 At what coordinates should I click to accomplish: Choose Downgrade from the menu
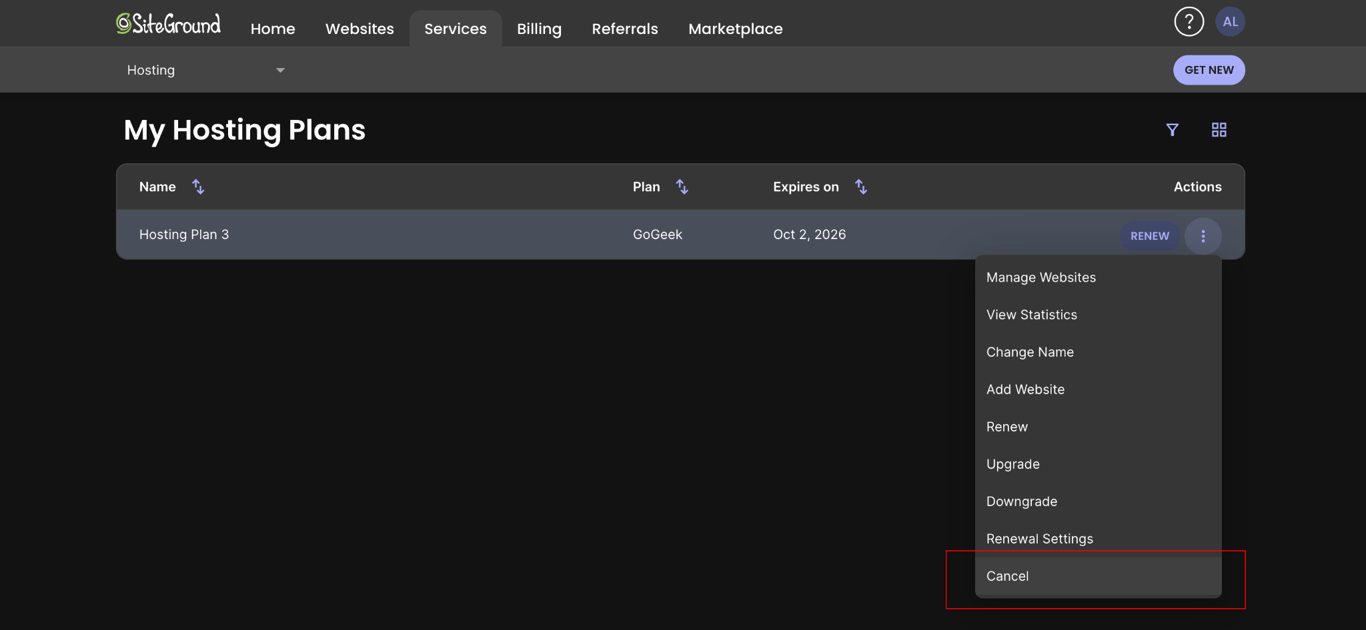tap(1098, 501)
